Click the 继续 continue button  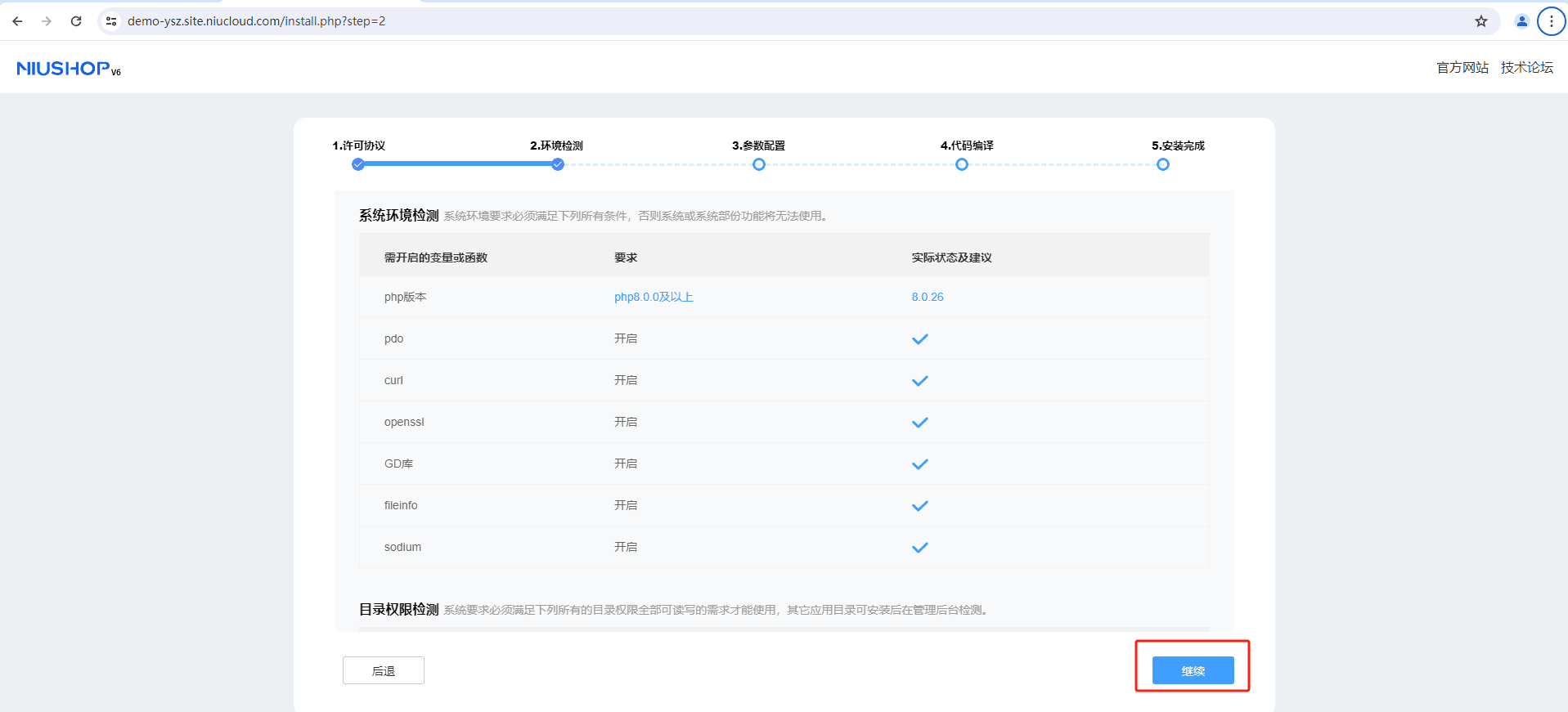[x=1193, y=670]
